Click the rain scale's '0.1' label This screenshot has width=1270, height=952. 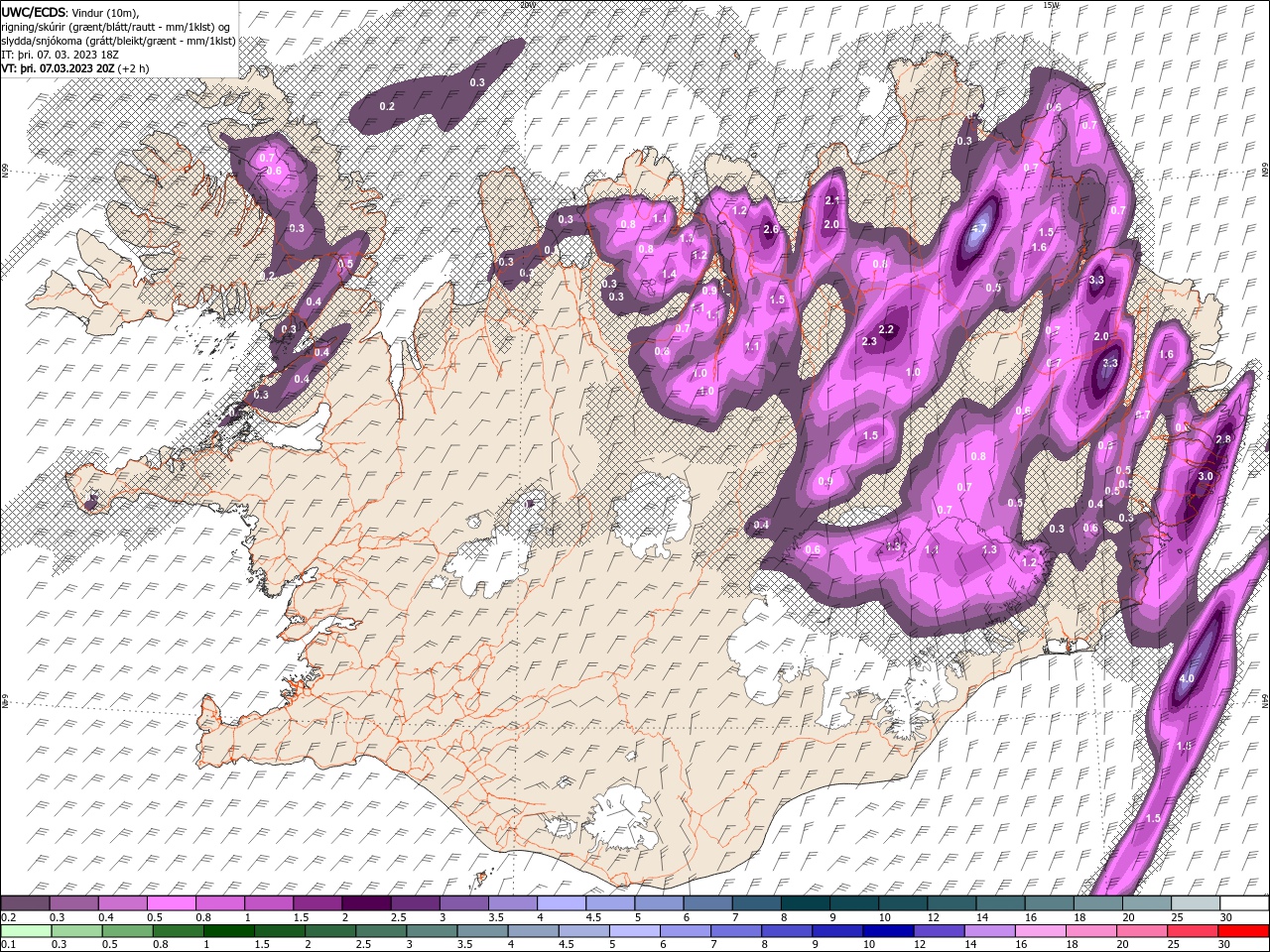pos(9,945)
